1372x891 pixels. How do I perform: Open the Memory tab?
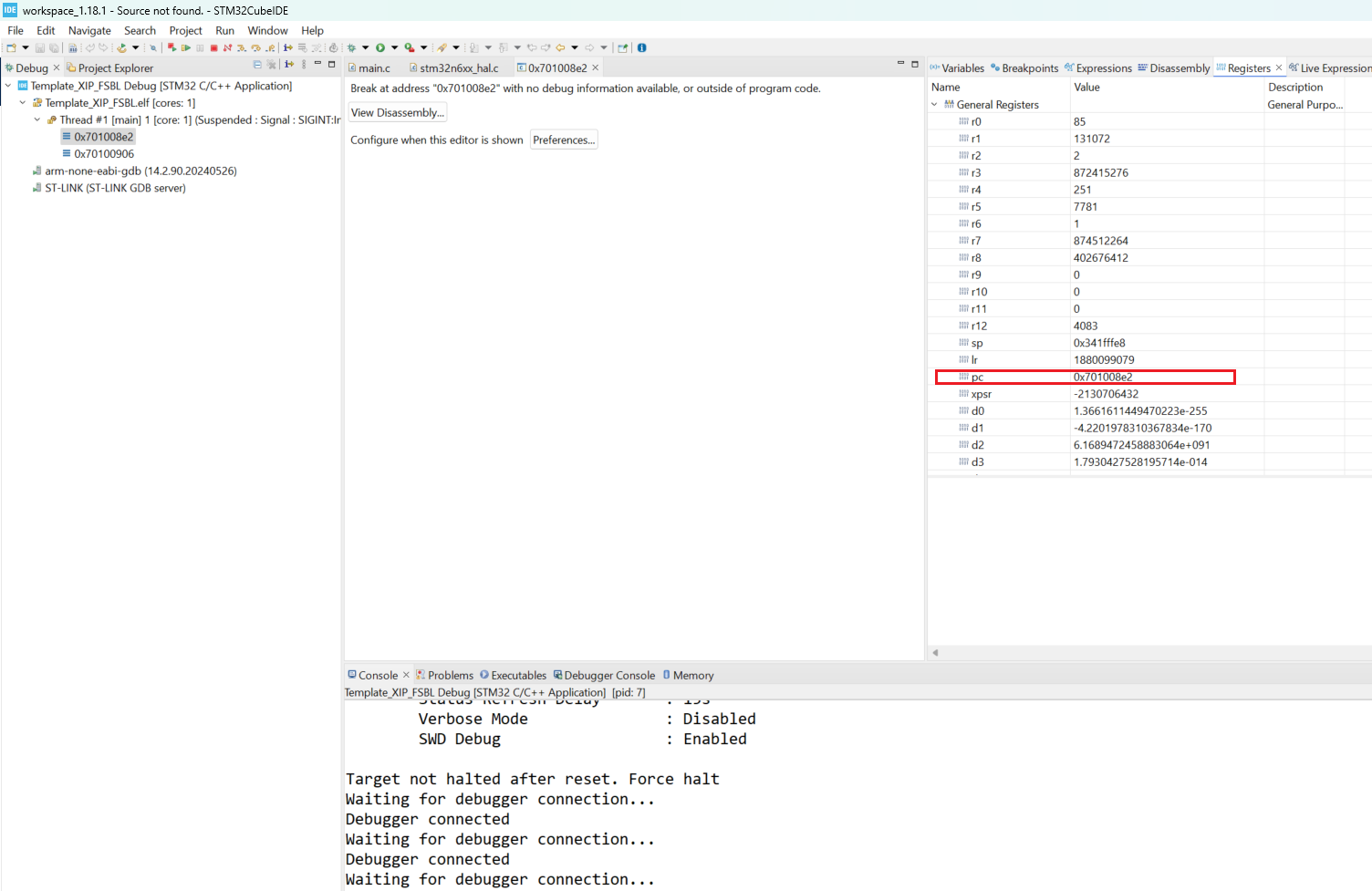[688, 676]
